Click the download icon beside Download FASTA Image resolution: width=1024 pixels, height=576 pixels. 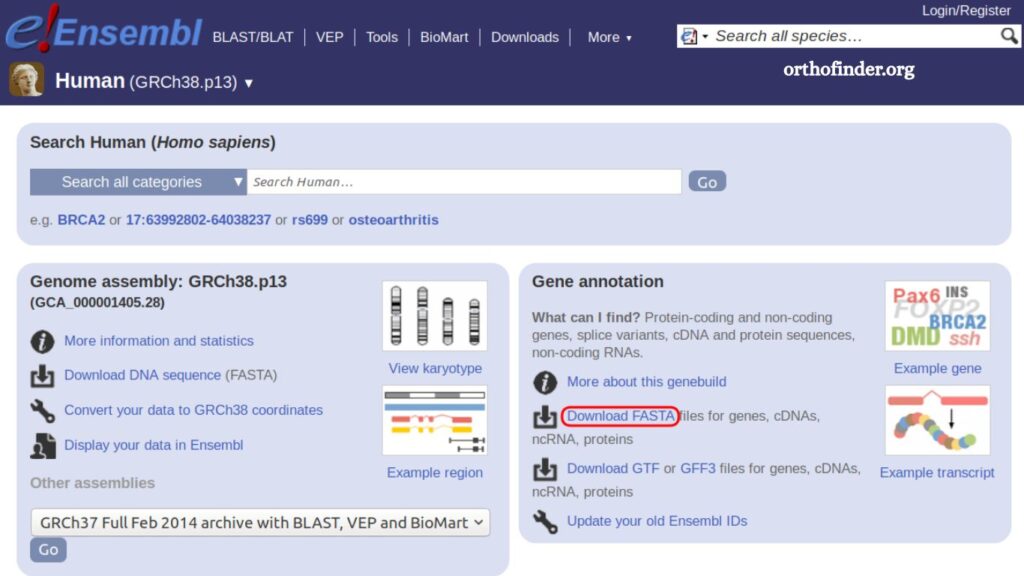[x=545, y=416]
